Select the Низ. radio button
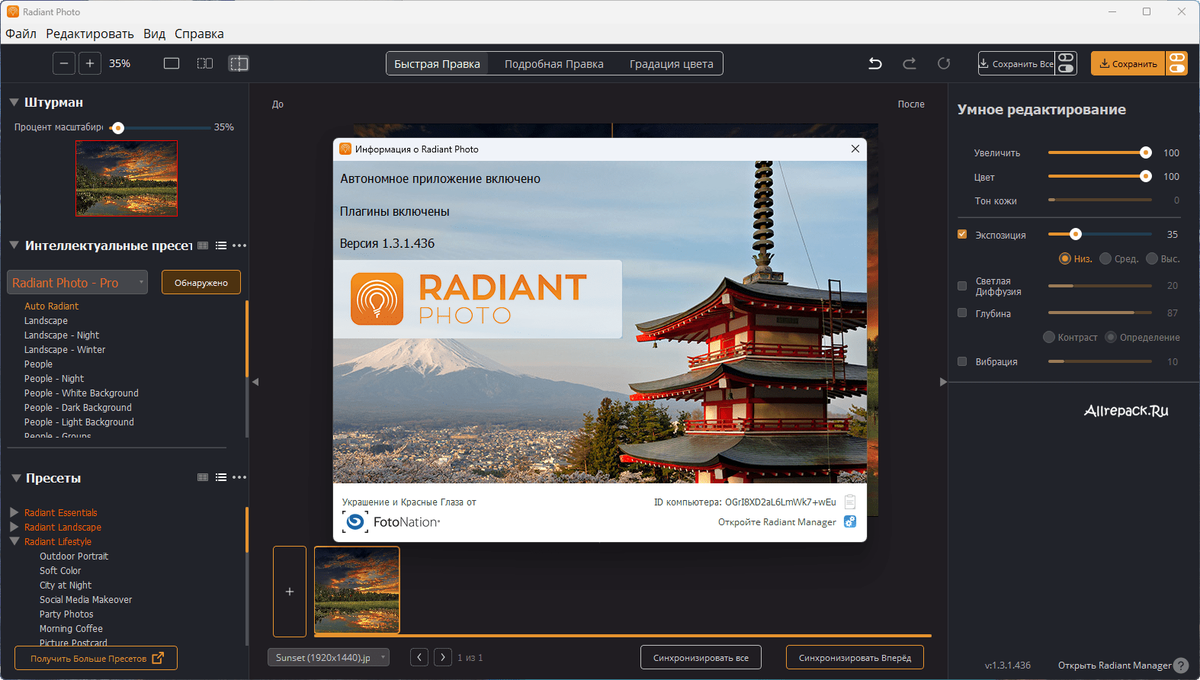This screenshot has width=1200, height=680. [1065, 259]
